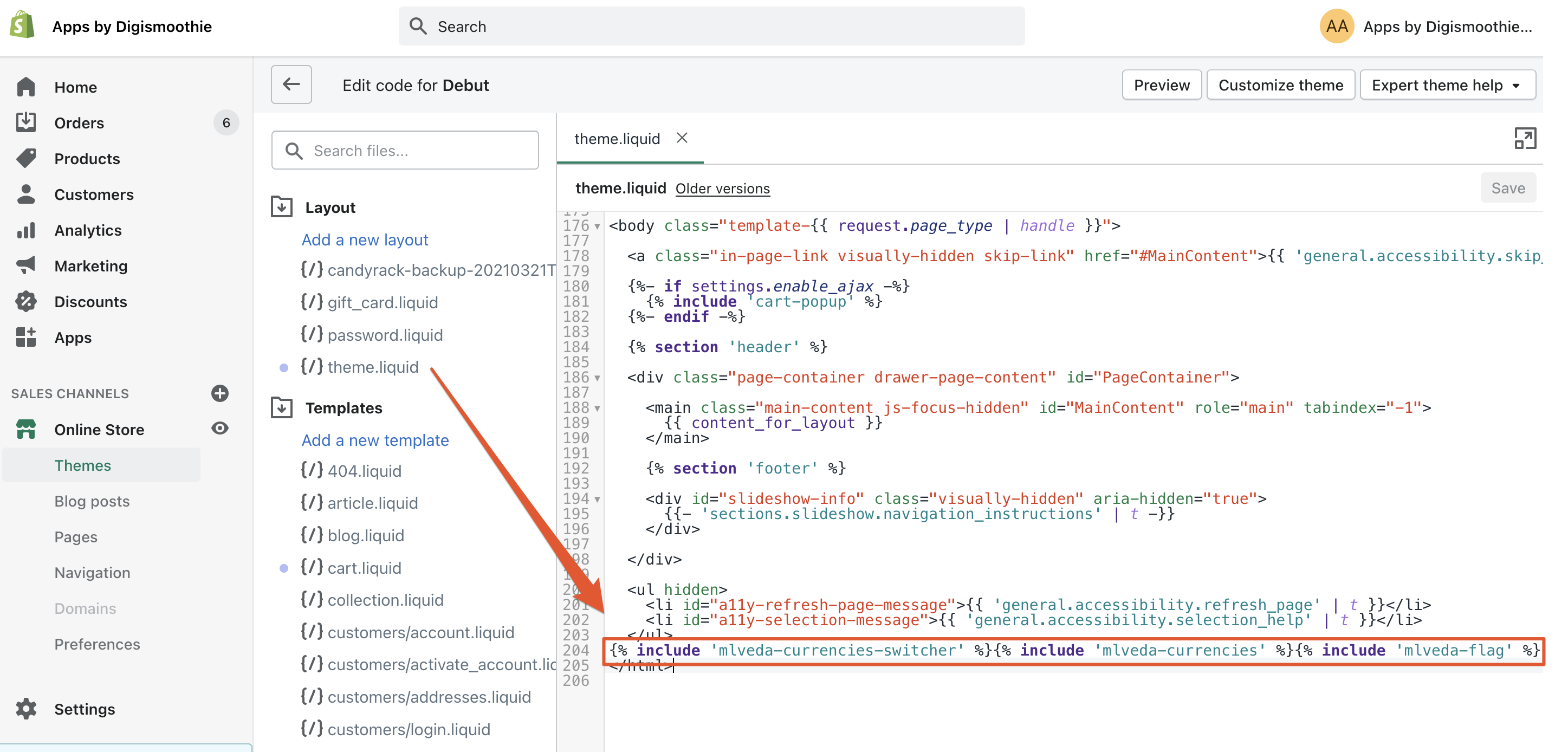Click line number 206 in gutter
This screenshot has height=752, width=1568.
click(576, 681)
